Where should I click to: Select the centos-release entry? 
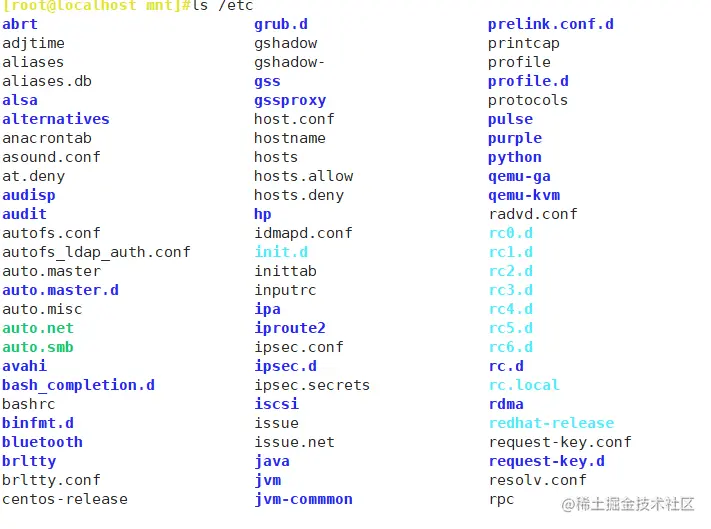pos(65,500)
